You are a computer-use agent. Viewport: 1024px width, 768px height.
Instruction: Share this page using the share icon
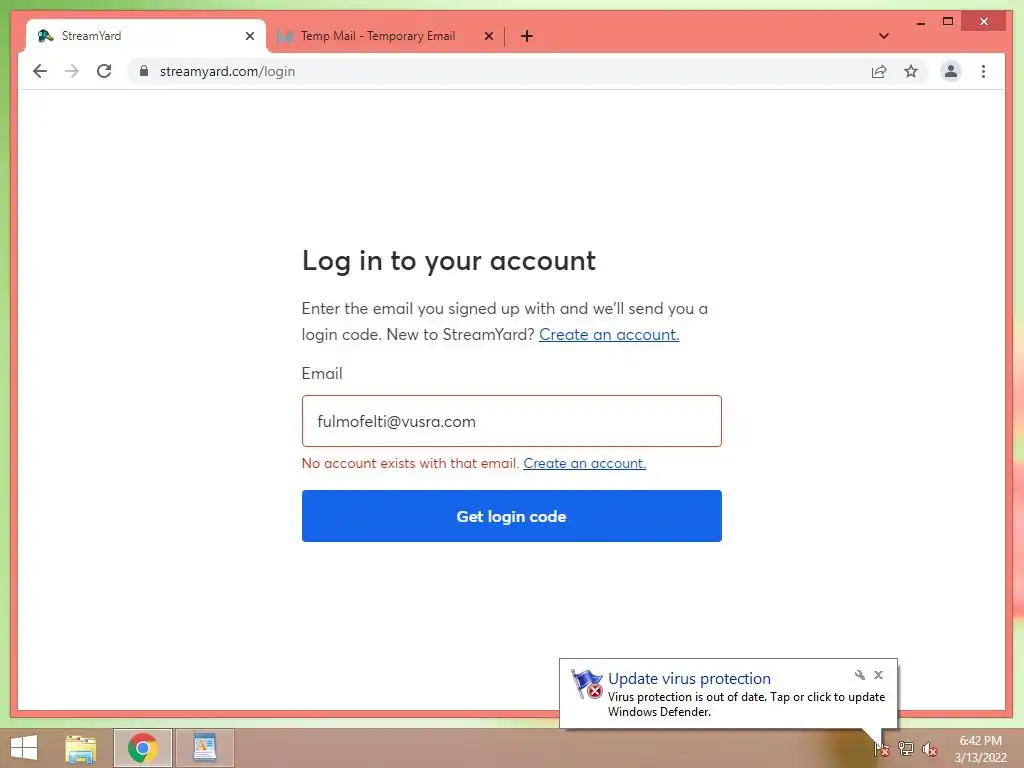[879, 71]
